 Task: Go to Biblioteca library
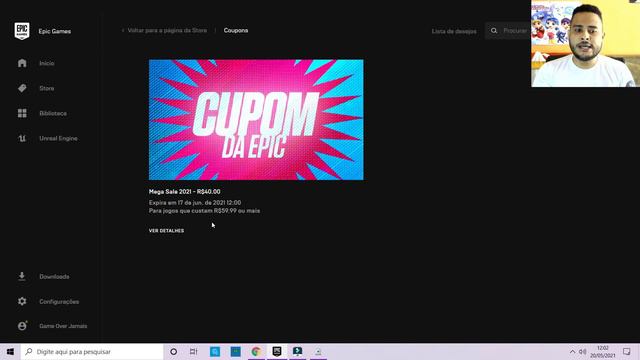pos(53,113)
